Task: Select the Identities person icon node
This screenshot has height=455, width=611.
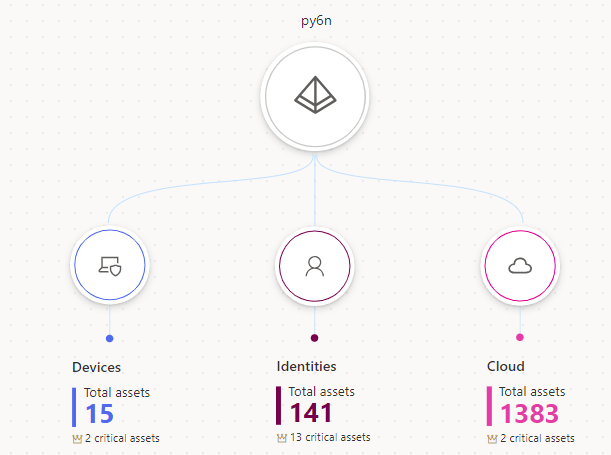Action: tap(314, 265)
